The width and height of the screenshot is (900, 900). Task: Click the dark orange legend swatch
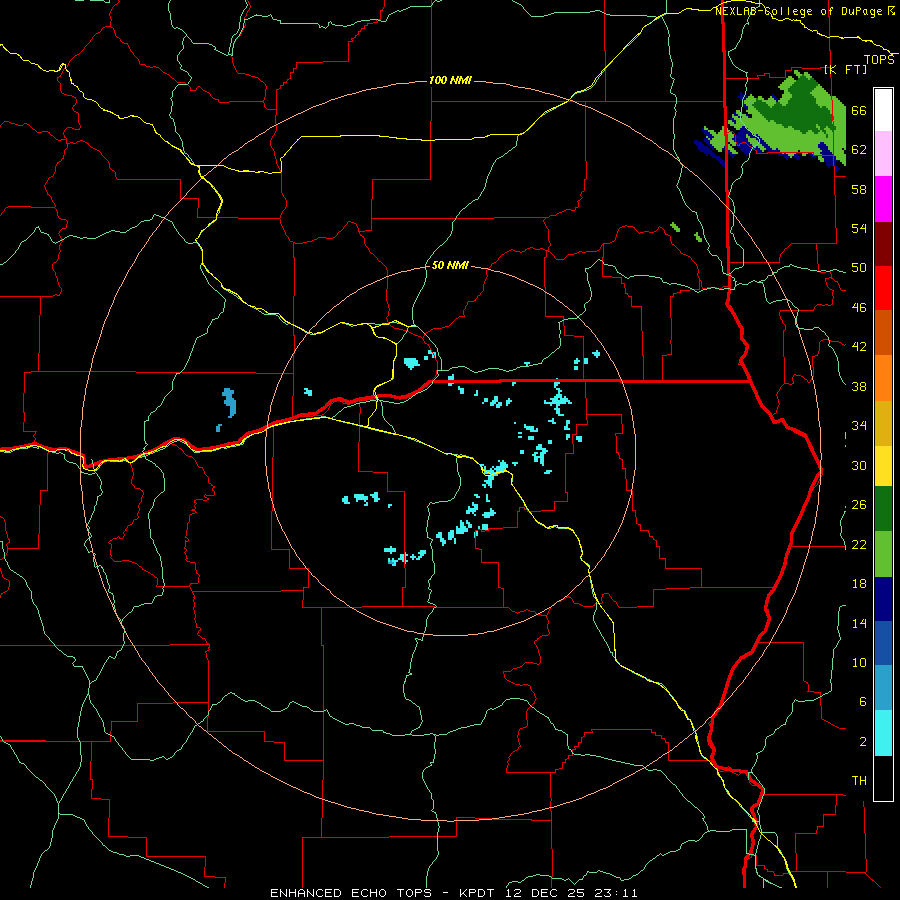[883, 333]
